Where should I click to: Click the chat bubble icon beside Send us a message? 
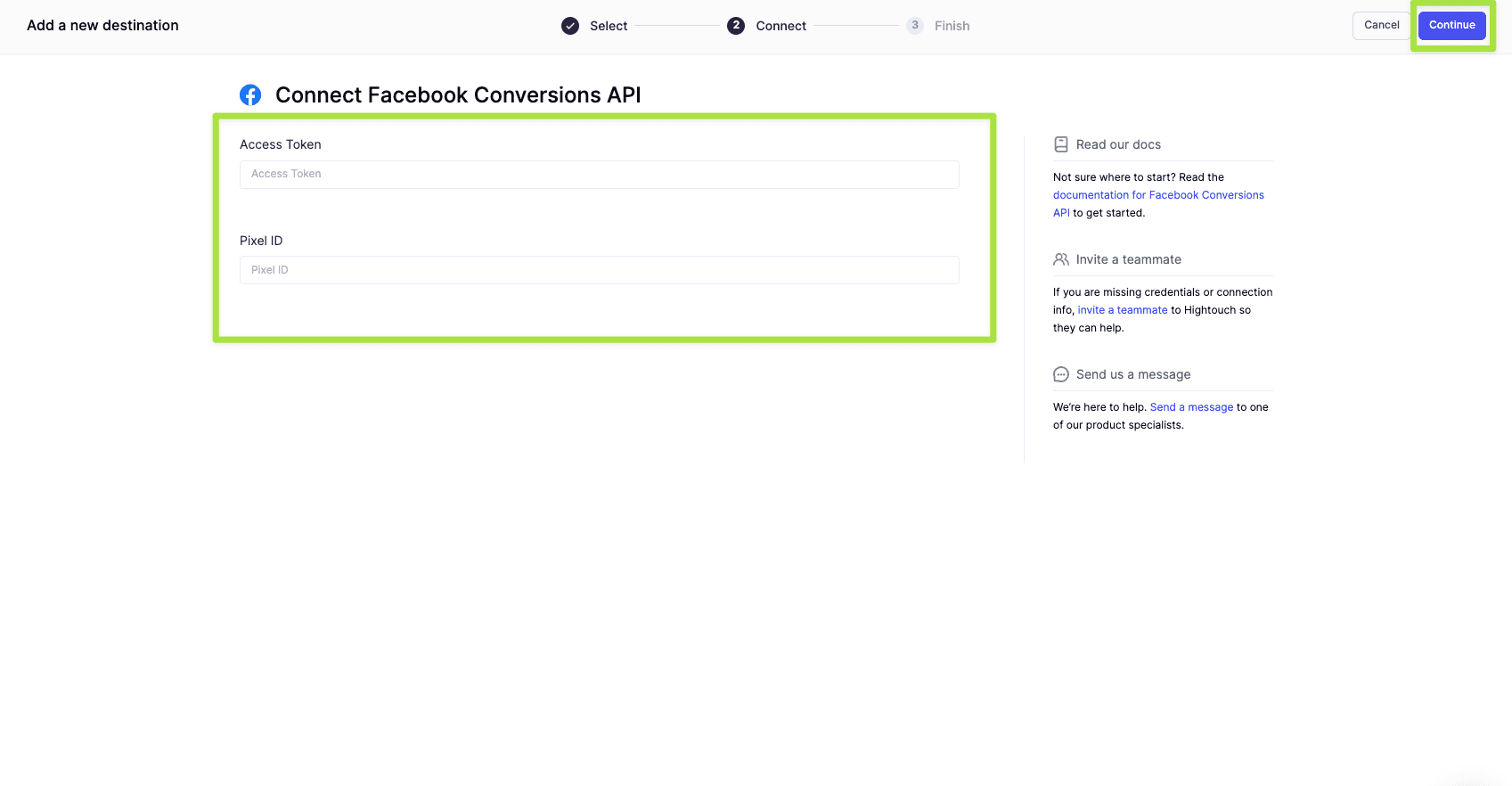(1061, 374)
